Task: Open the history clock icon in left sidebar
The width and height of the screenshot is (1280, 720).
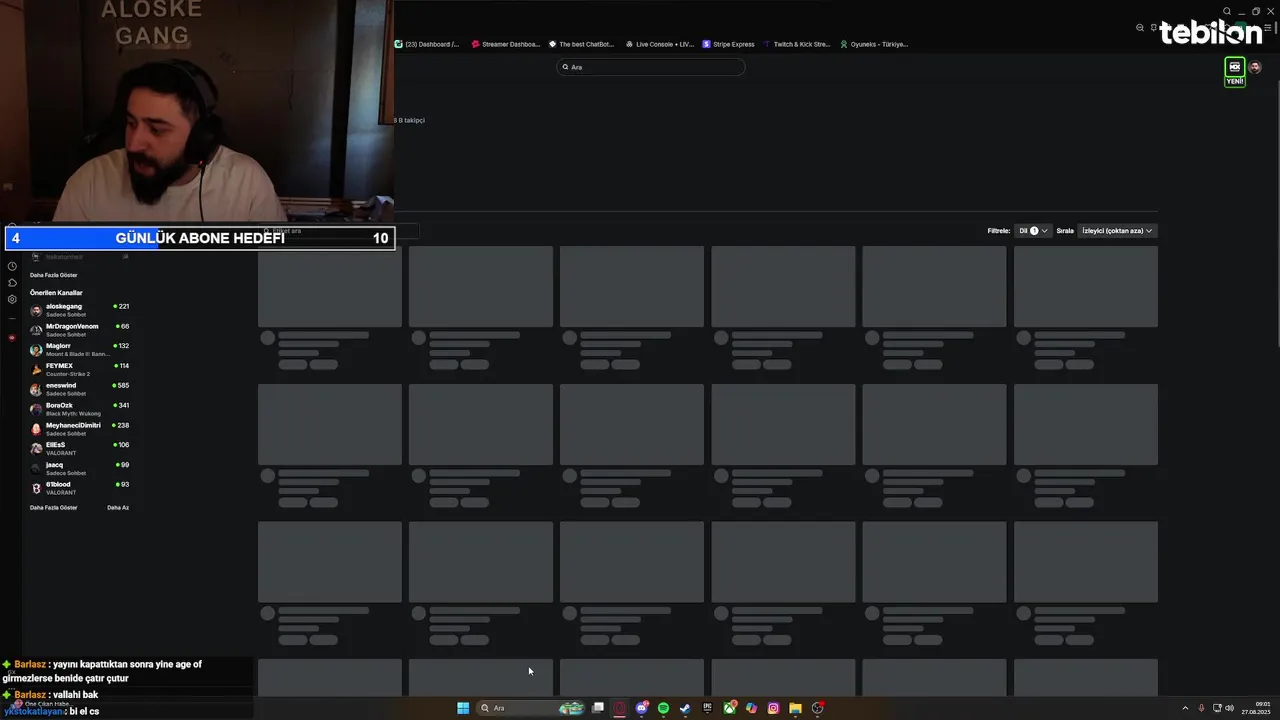Action: coord(12,266)
